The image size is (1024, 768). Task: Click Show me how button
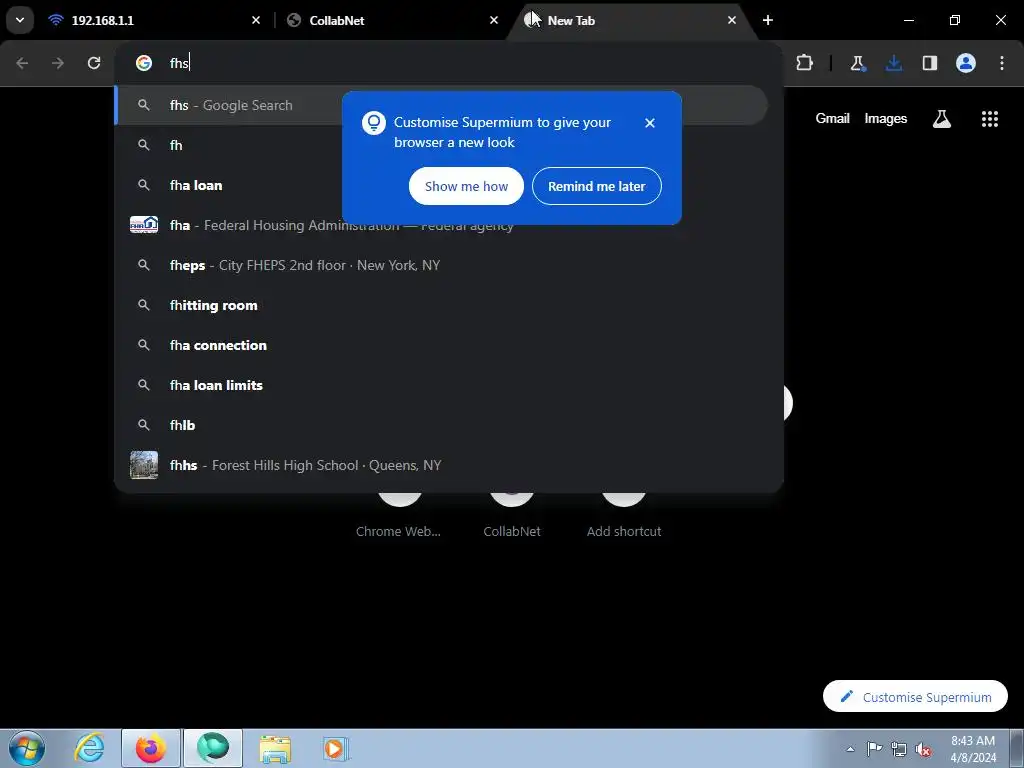click(466, 186)
